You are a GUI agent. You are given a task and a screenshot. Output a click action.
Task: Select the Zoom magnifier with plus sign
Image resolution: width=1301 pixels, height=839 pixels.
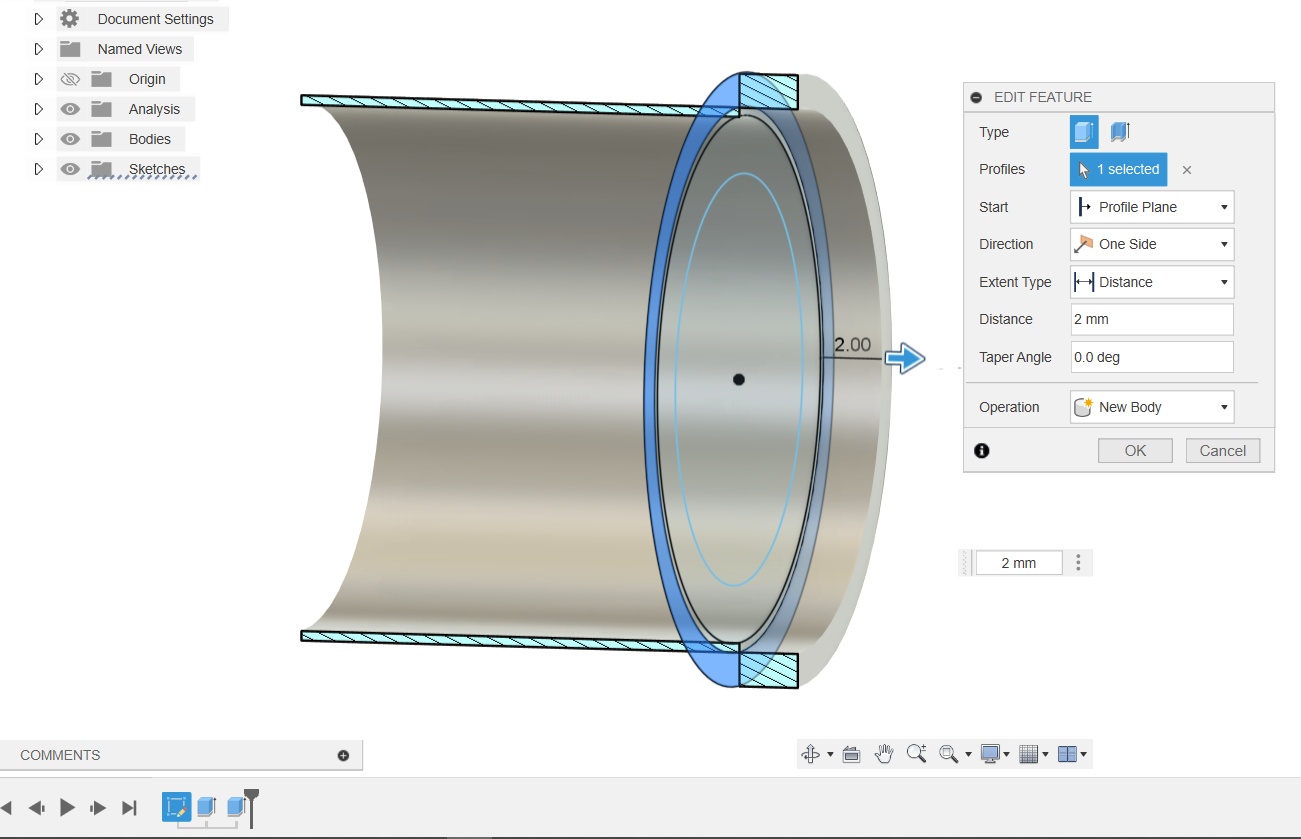click(x=916, y=754)
